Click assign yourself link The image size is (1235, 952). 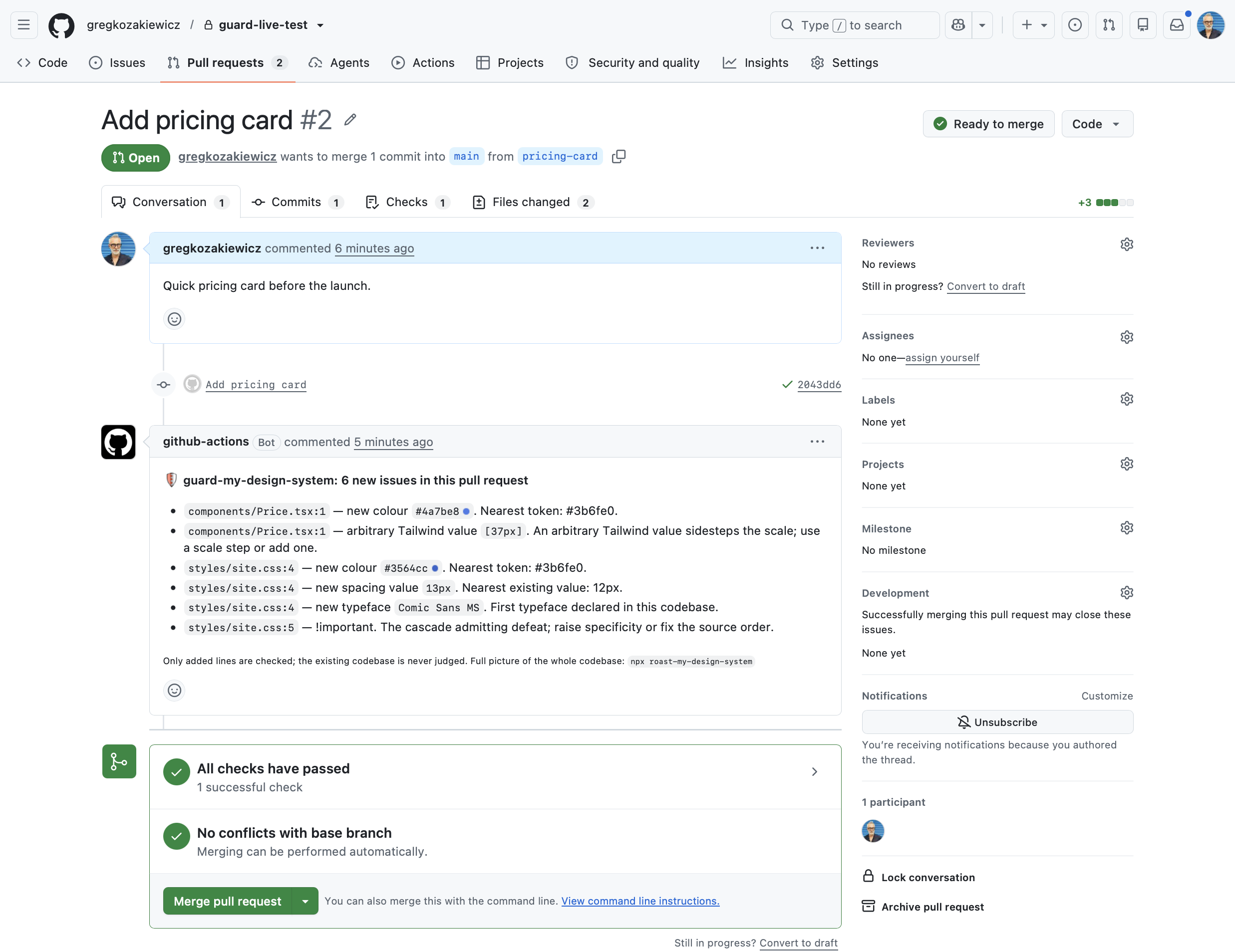click(942, 357)
